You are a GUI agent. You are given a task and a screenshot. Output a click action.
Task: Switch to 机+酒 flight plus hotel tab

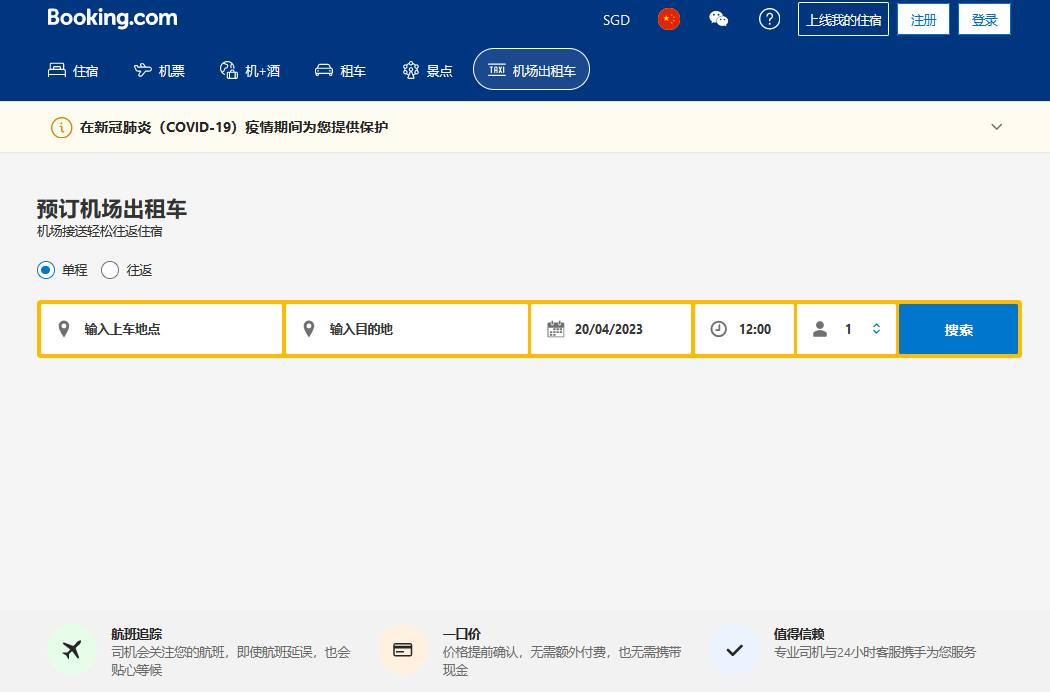click(250, 70)
